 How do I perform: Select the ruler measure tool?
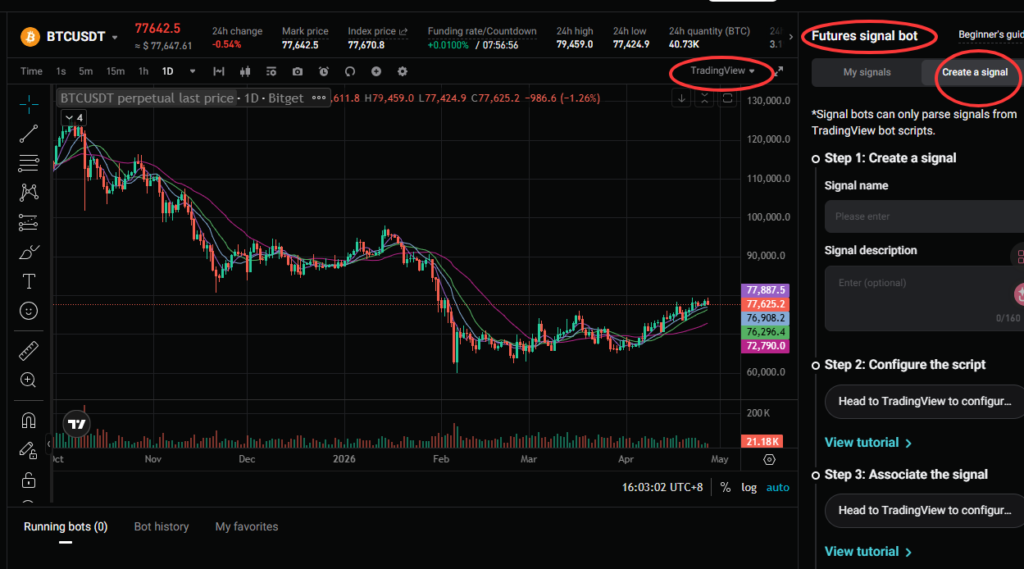tap(28, 351)
